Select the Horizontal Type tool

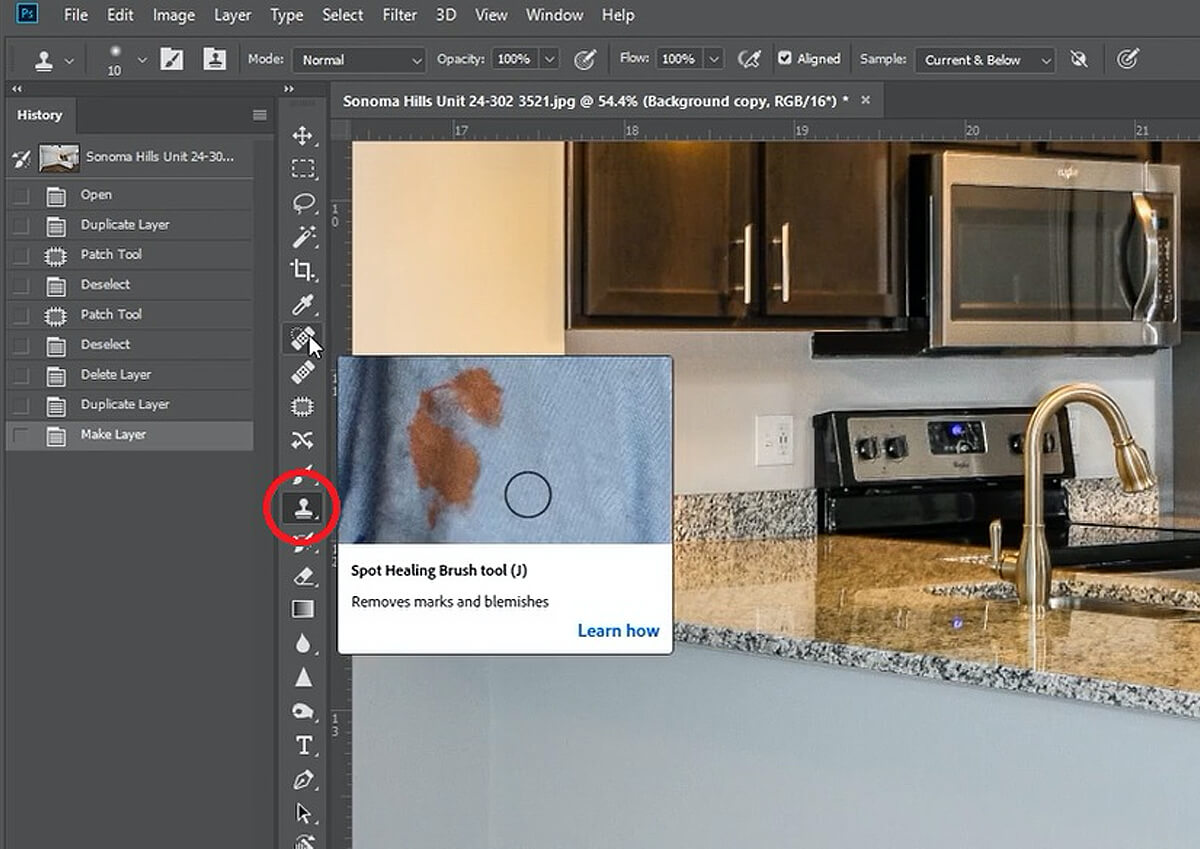(x=303, y=745)
